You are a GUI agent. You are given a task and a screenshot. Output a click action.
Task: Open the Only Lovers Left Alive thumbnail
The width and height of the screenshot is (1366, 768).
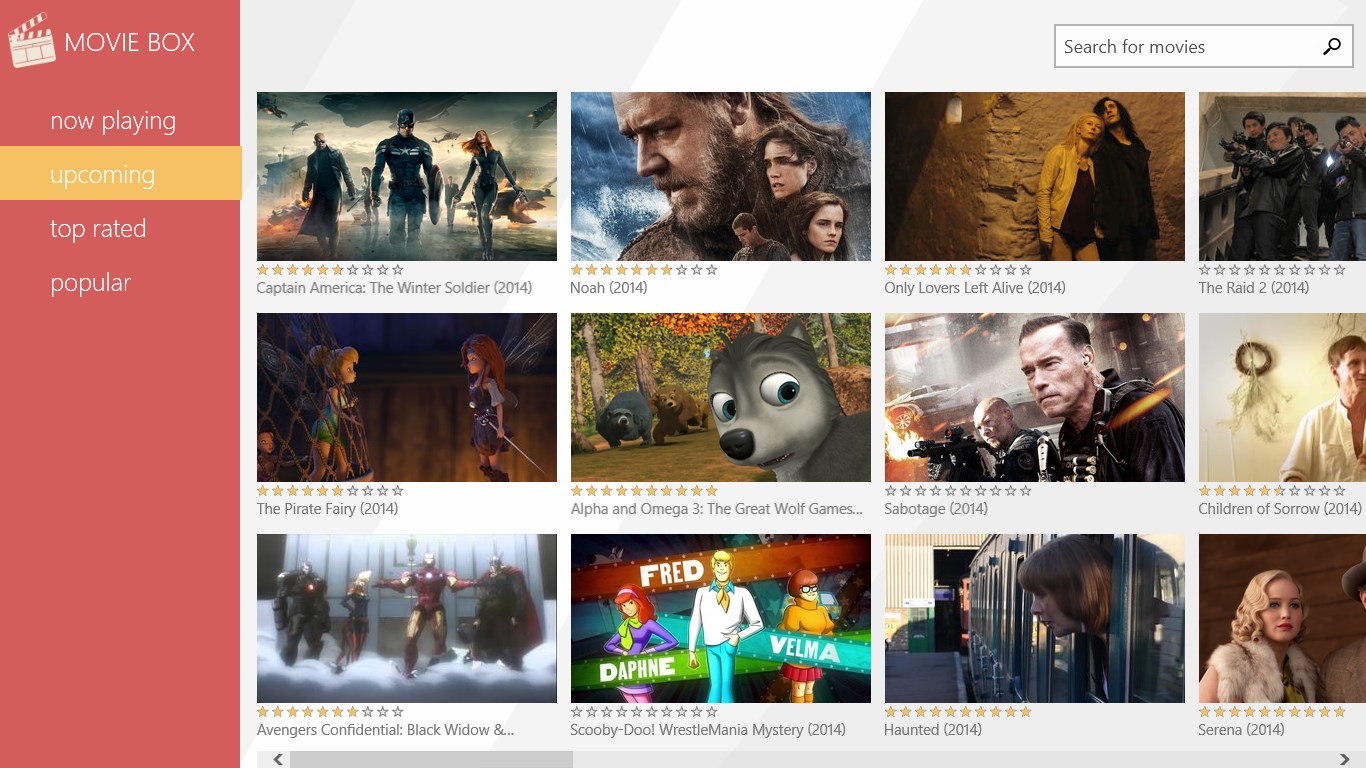tap(1035, 176)
